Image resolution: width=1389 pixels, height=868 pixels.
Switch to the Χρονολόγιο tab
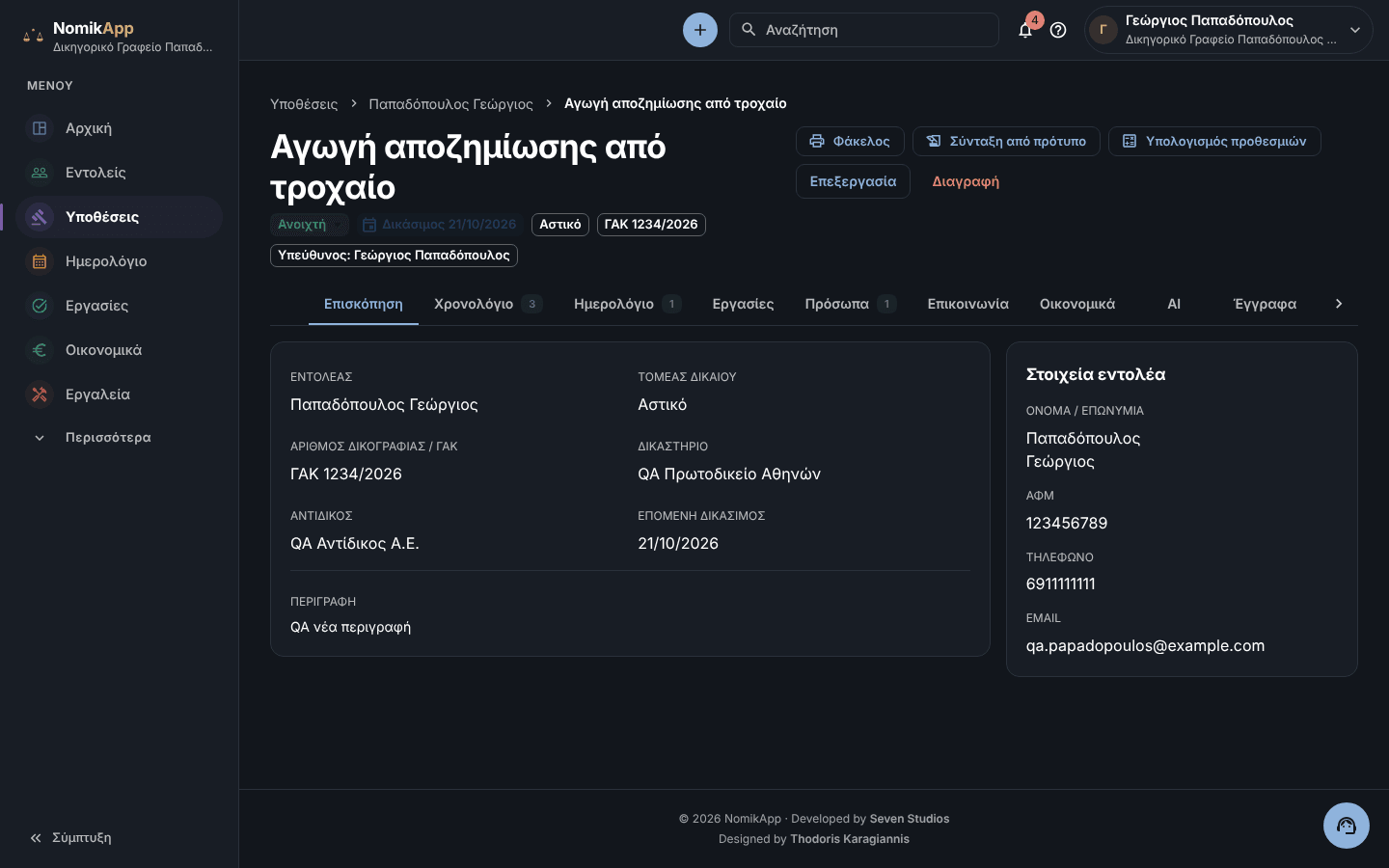tap(488, 304)
